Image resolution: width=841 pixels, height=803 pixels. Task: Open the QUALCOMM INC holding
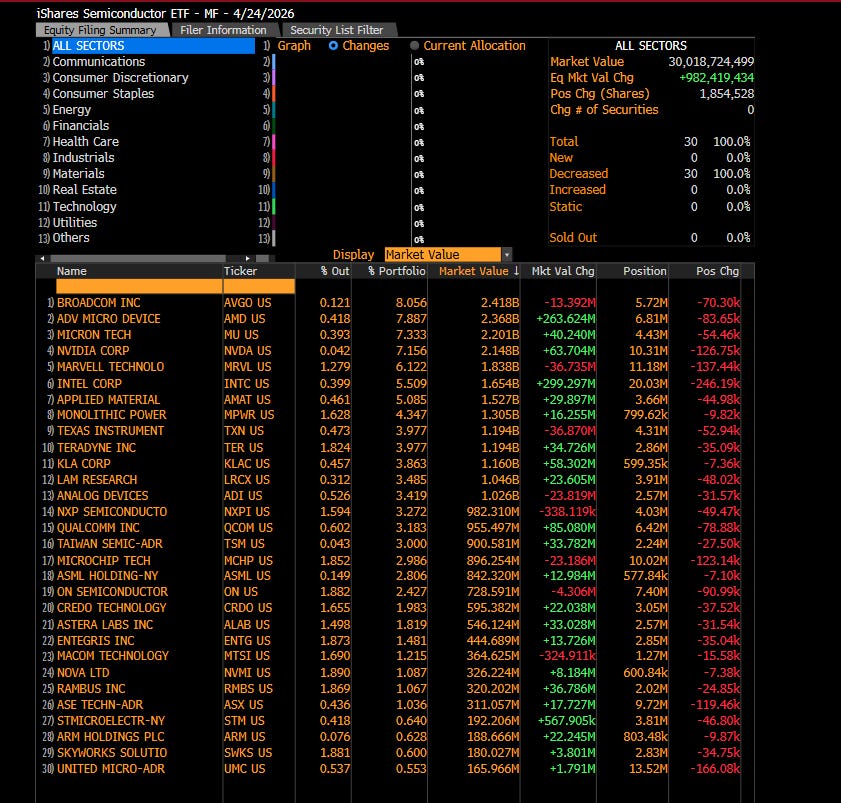pyautogui.click(x=98, y=528)
